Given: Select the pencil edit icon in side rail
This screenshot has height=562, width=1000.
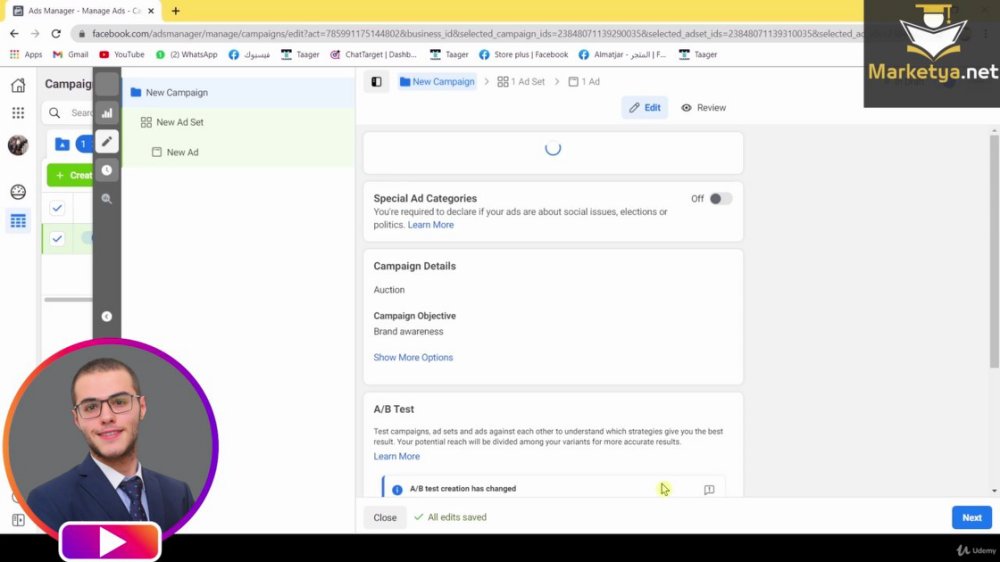Looking at the screenshot, I should pos(107,142).
